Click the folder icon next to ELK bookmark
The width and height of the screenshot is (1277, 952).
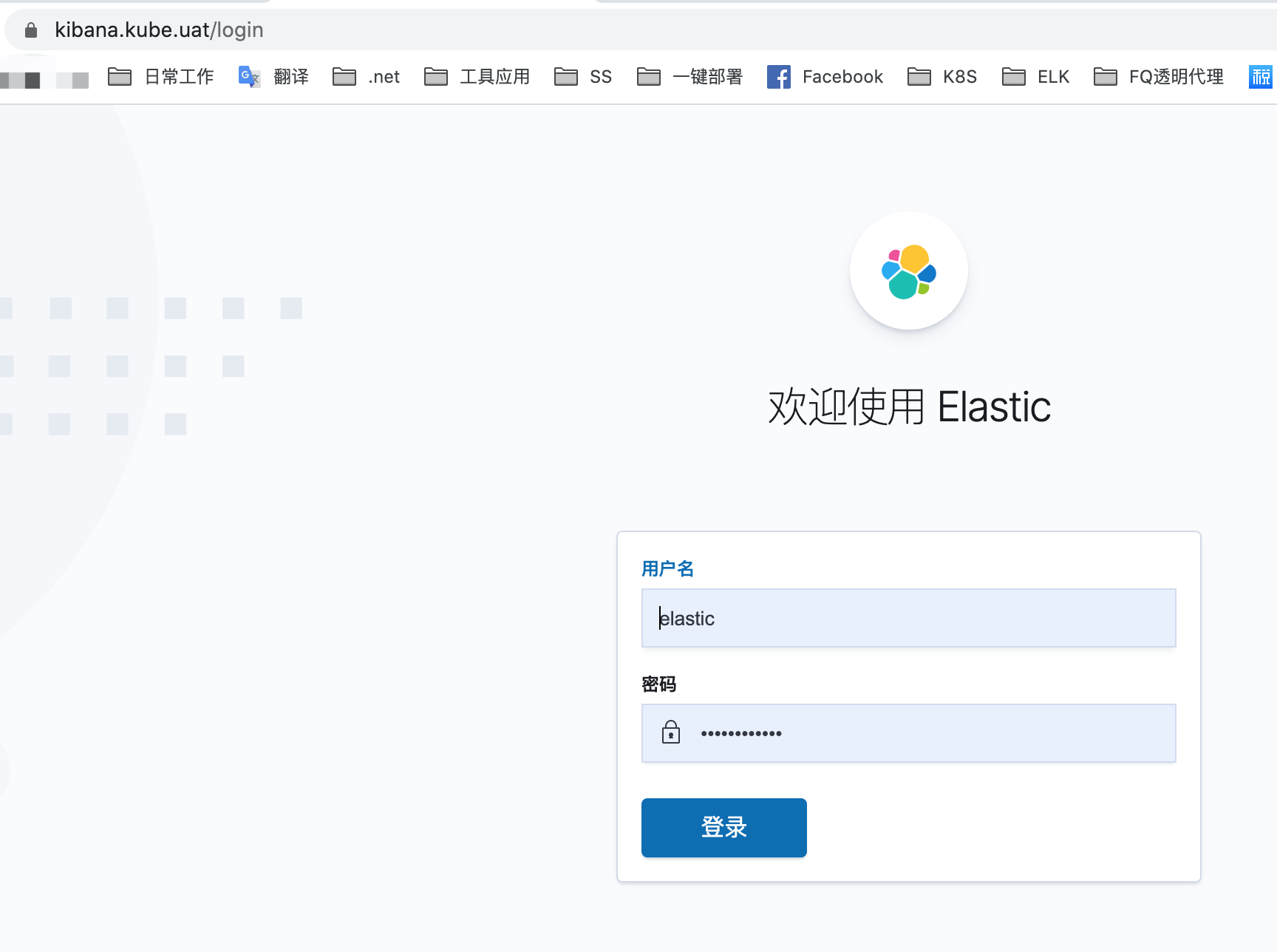[x=1013, y=76]
